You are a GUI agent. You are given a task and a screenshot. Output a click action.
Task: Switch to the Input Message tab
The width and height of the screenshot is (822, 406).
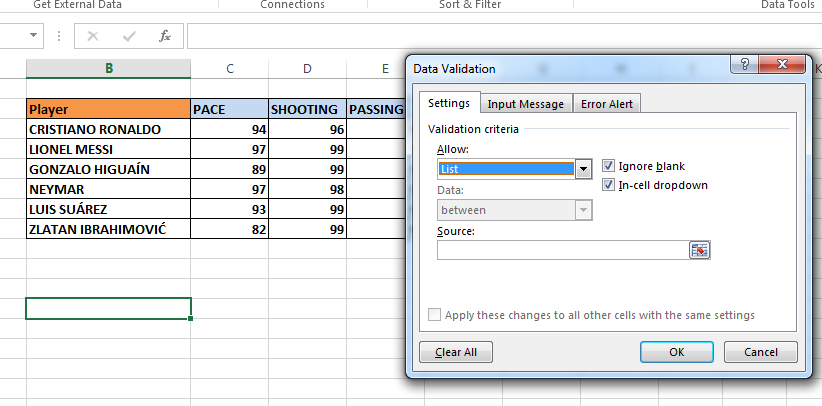point(526,104)
